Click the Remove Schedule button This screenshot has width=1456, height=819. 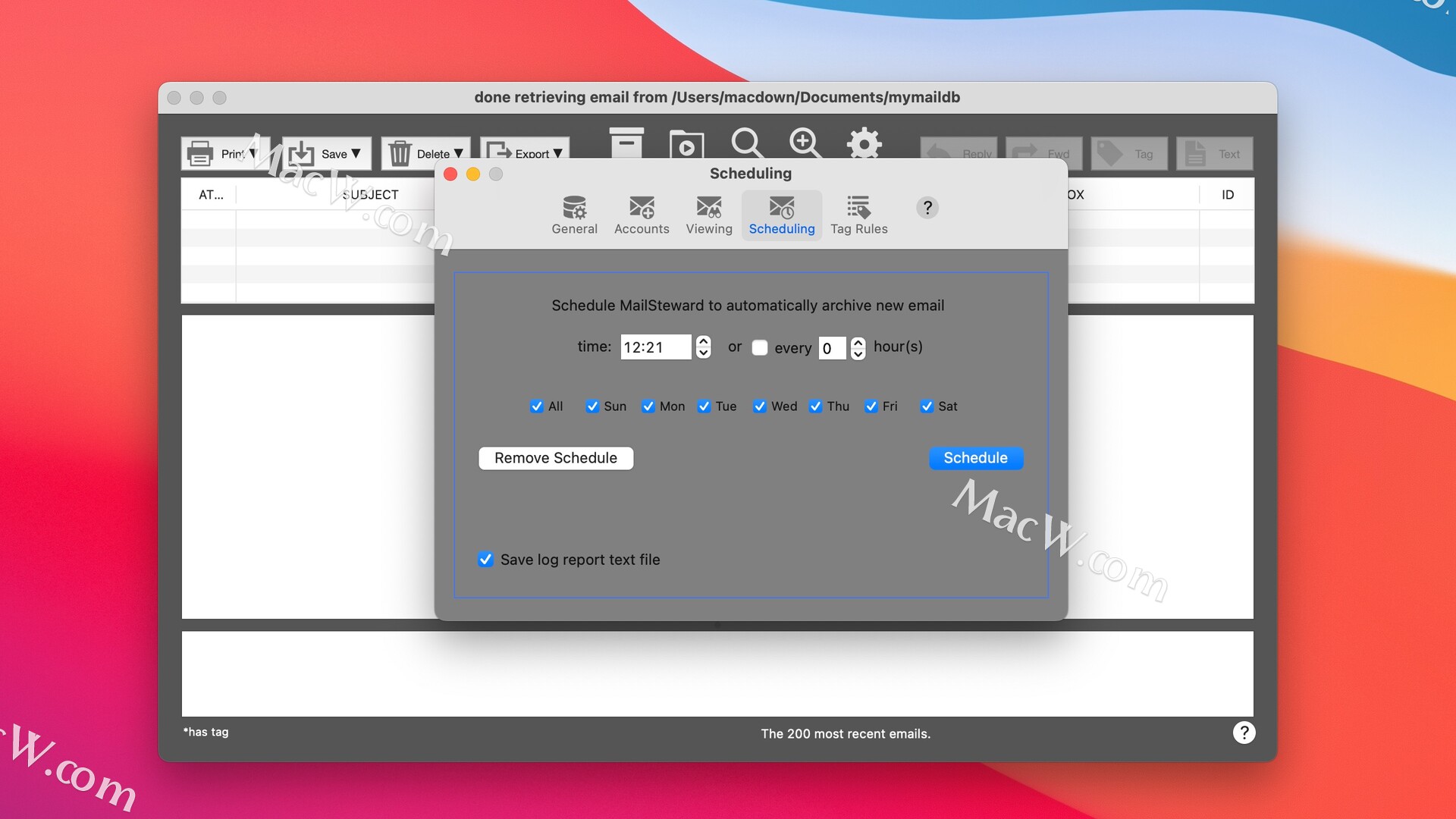tap(556, 458)
